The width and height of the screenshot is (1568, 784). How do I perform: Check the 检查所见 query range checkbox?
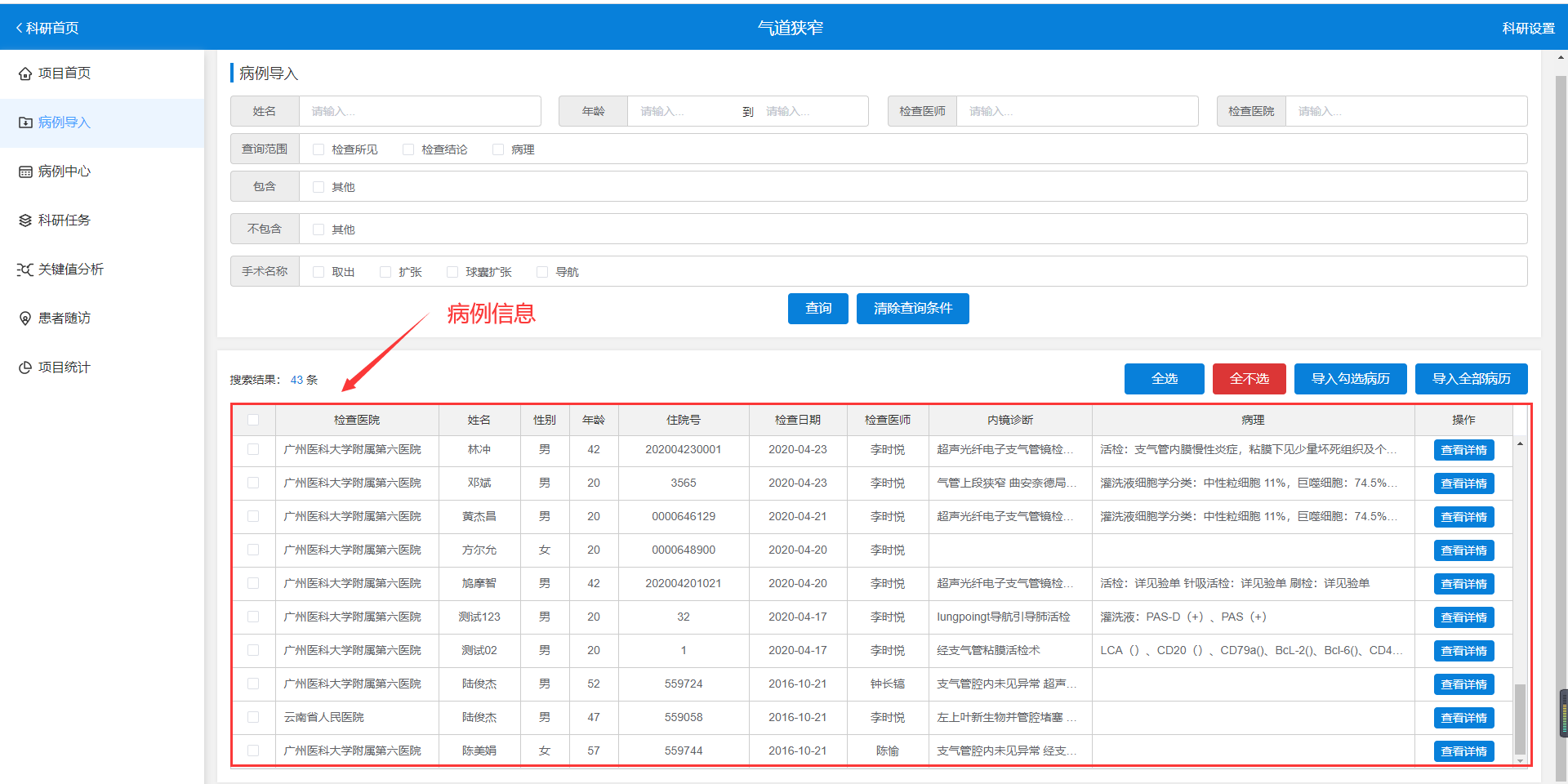tap(318, 149)
